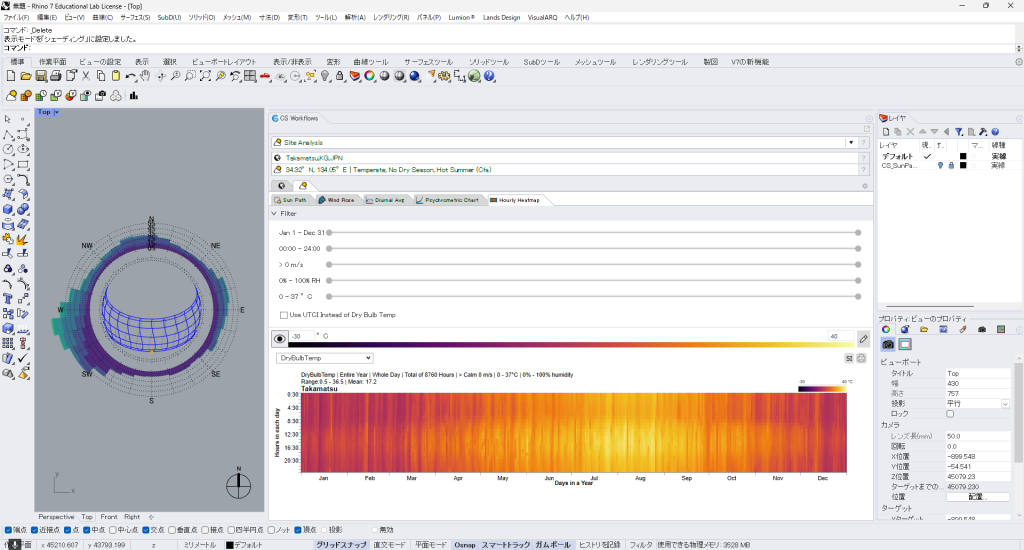
Task: Click the heatmap pencil edit icon
Action: pos(863,339)
